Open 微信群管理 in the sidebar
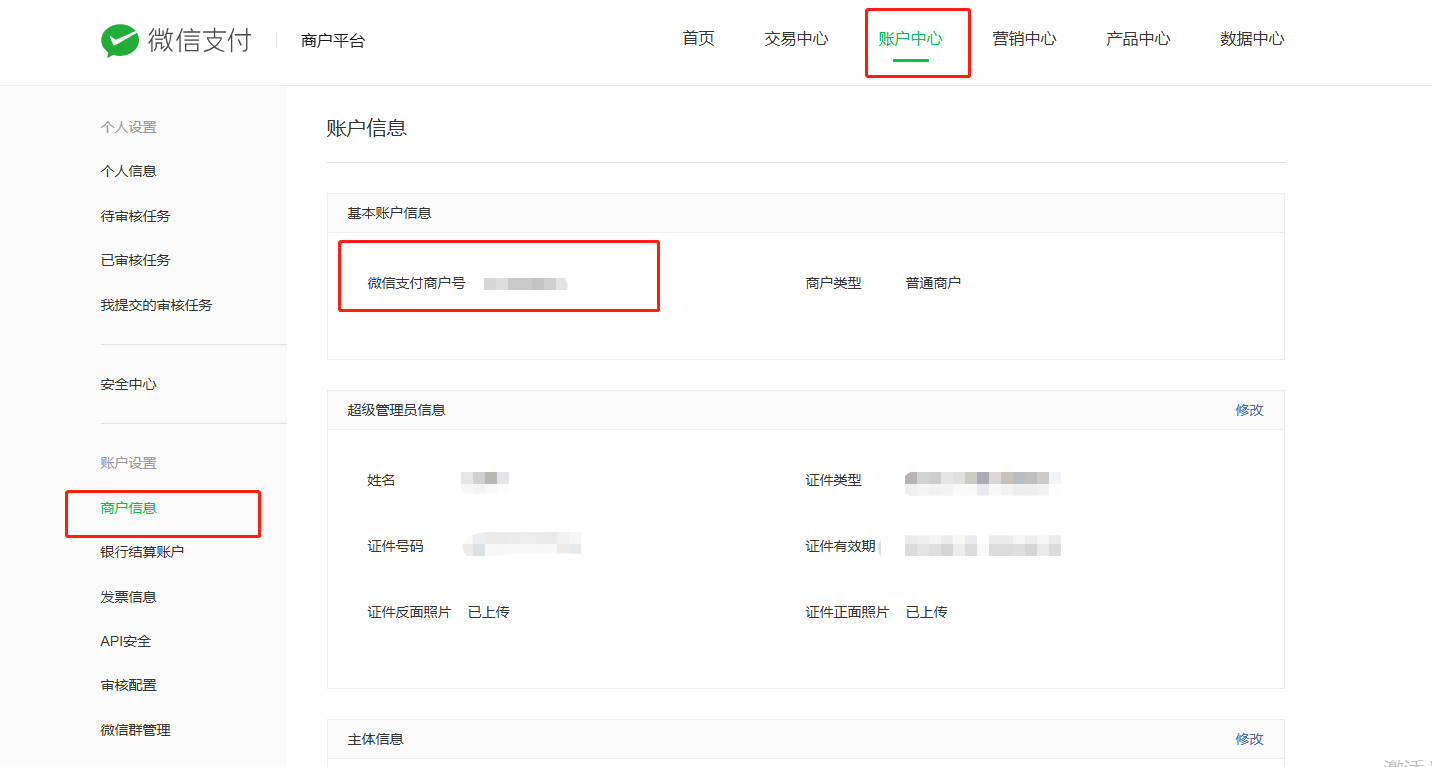 pyautogui.click(x=135, y=730)
